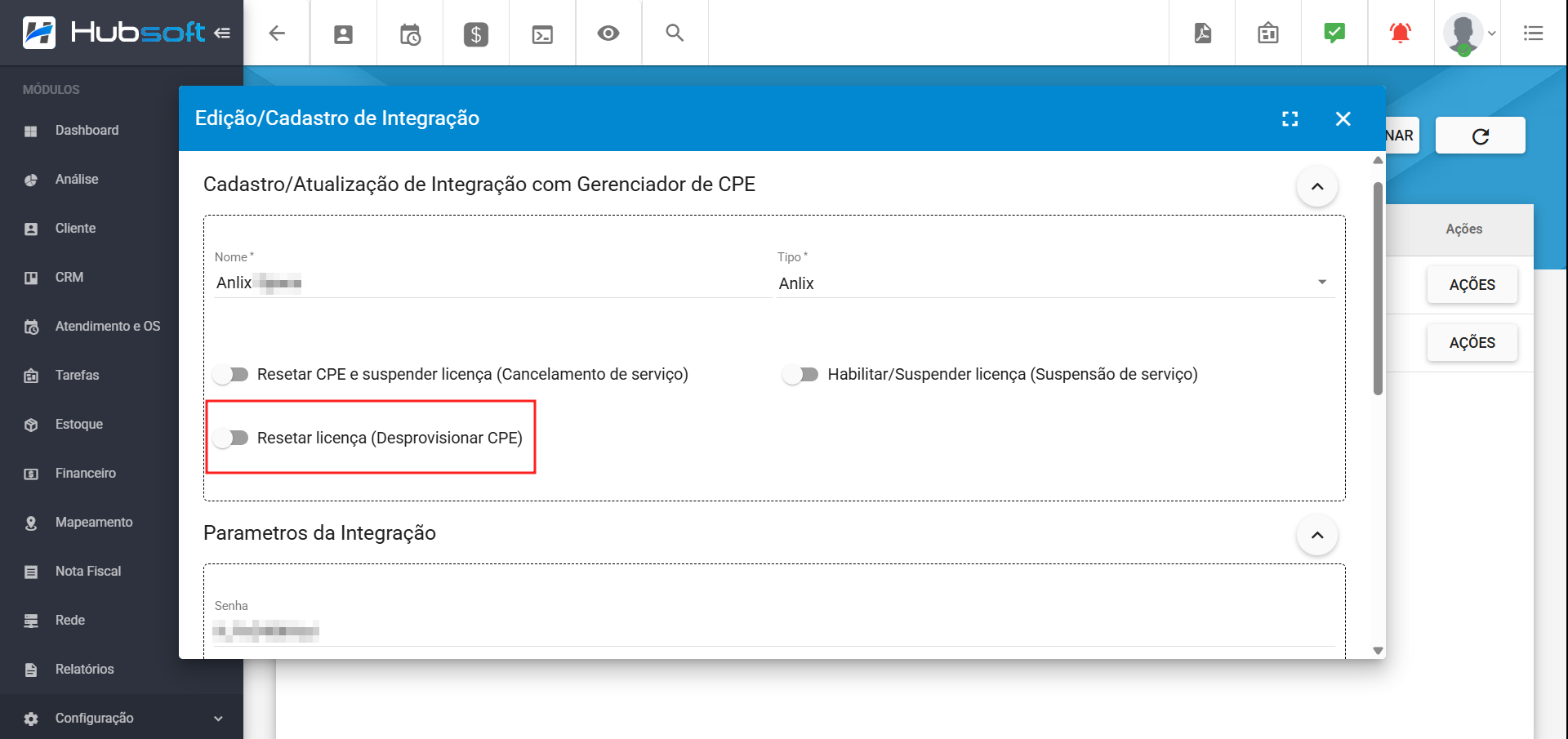Click the Estoque box icon

[31, 425]
